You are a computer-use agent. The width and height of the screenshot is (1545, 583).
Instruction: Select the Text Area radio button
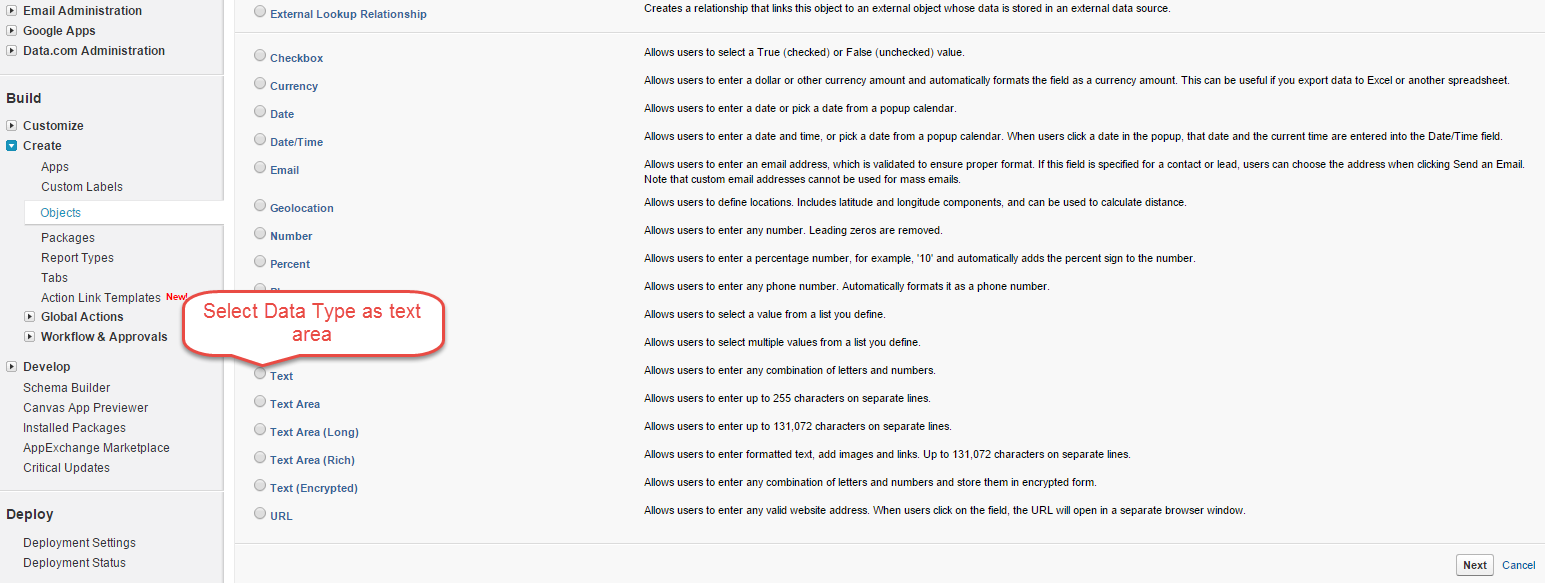tap(260, 402)
